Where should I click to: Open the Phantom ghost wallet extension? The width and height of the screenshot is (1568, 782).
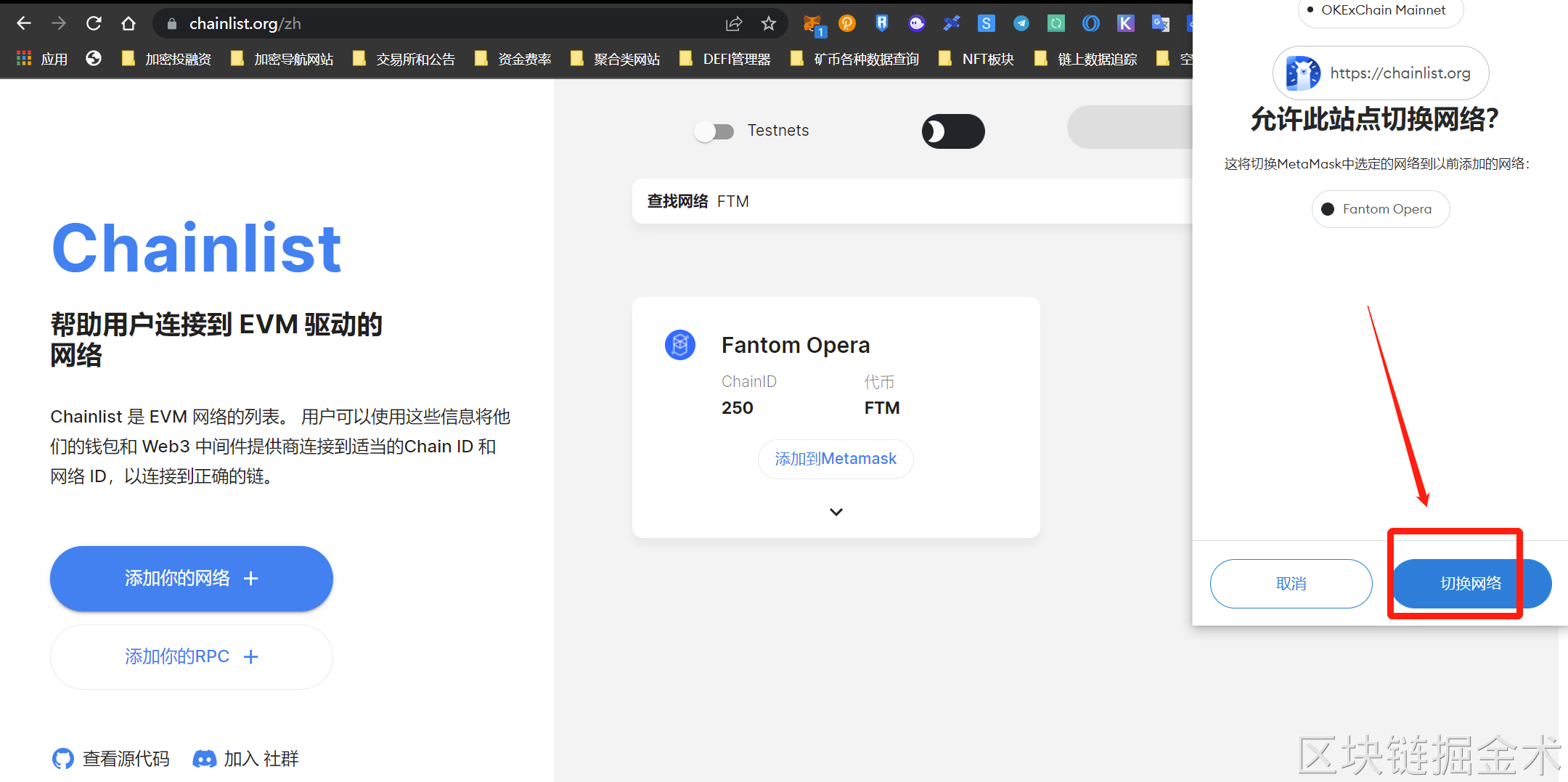917,24
